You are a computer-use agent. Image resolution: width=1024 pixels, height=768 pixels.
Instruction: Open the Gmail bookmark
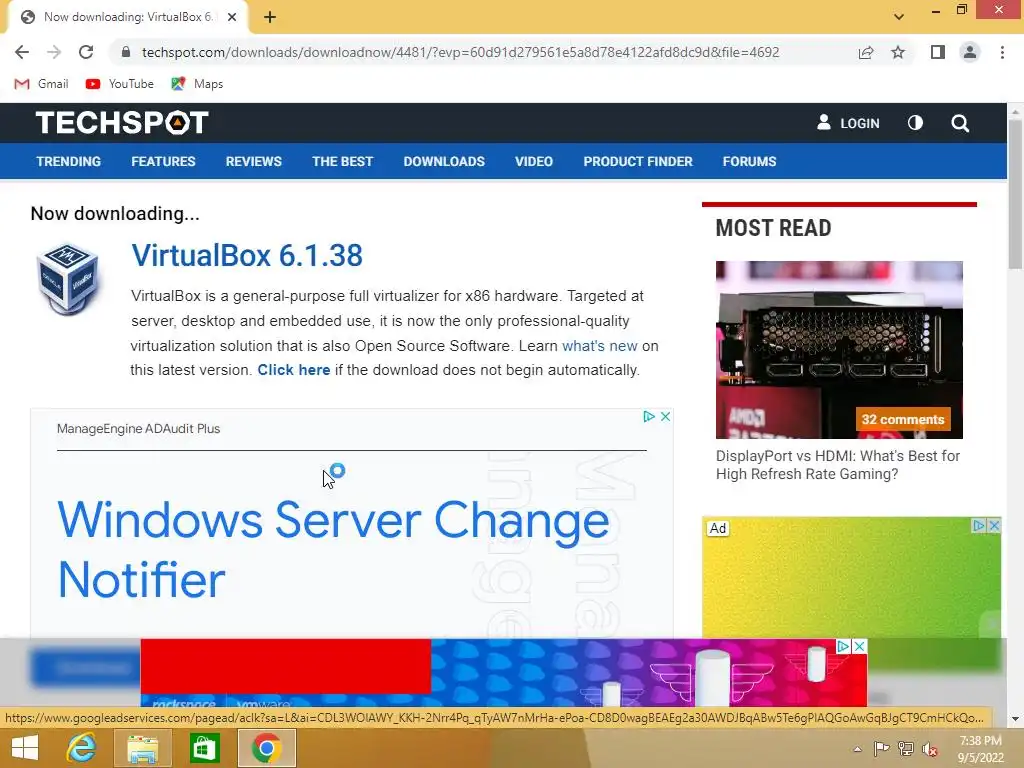click(x=41, y=84)
